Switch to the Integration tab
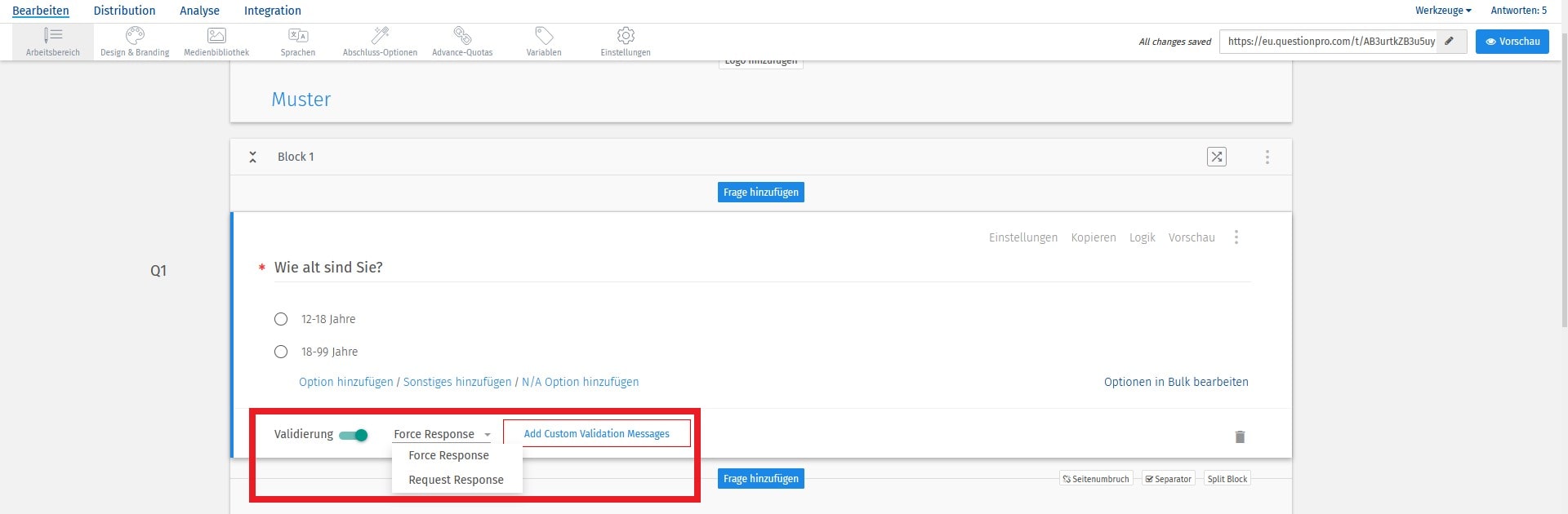Viewport: 1568px width, 514px height. (273, 11)
